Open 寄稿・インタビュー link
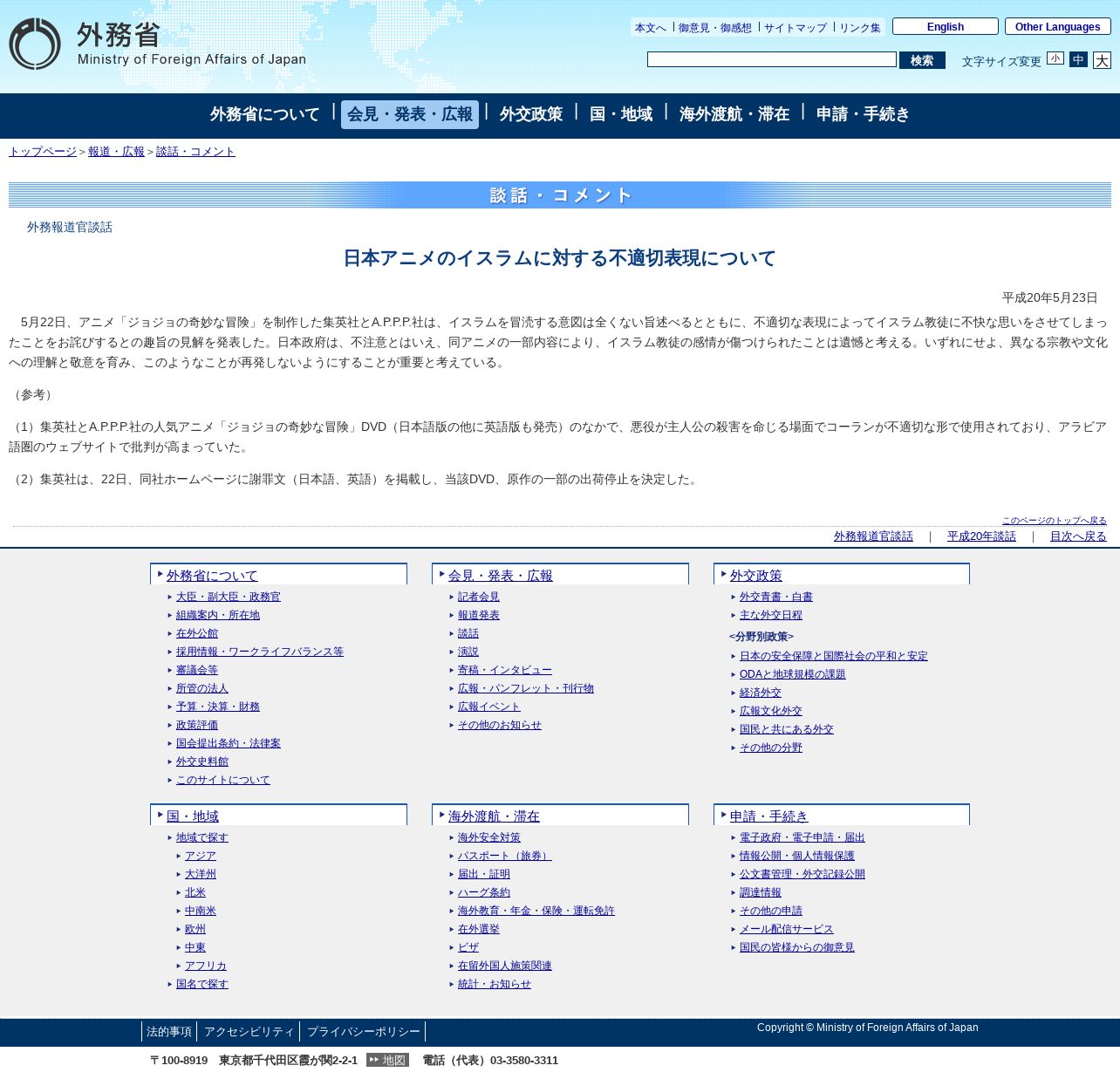This screenshot has width=1120, height=1079. pyautogui.click(x=505, y=670)
